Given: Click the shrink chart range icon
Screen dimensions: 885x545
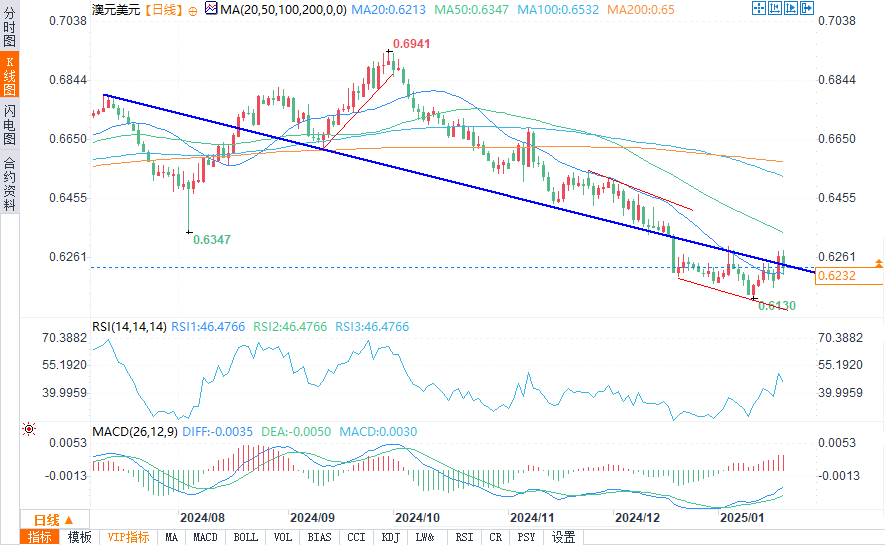Looking at the screenshot, I should (775, 8).
